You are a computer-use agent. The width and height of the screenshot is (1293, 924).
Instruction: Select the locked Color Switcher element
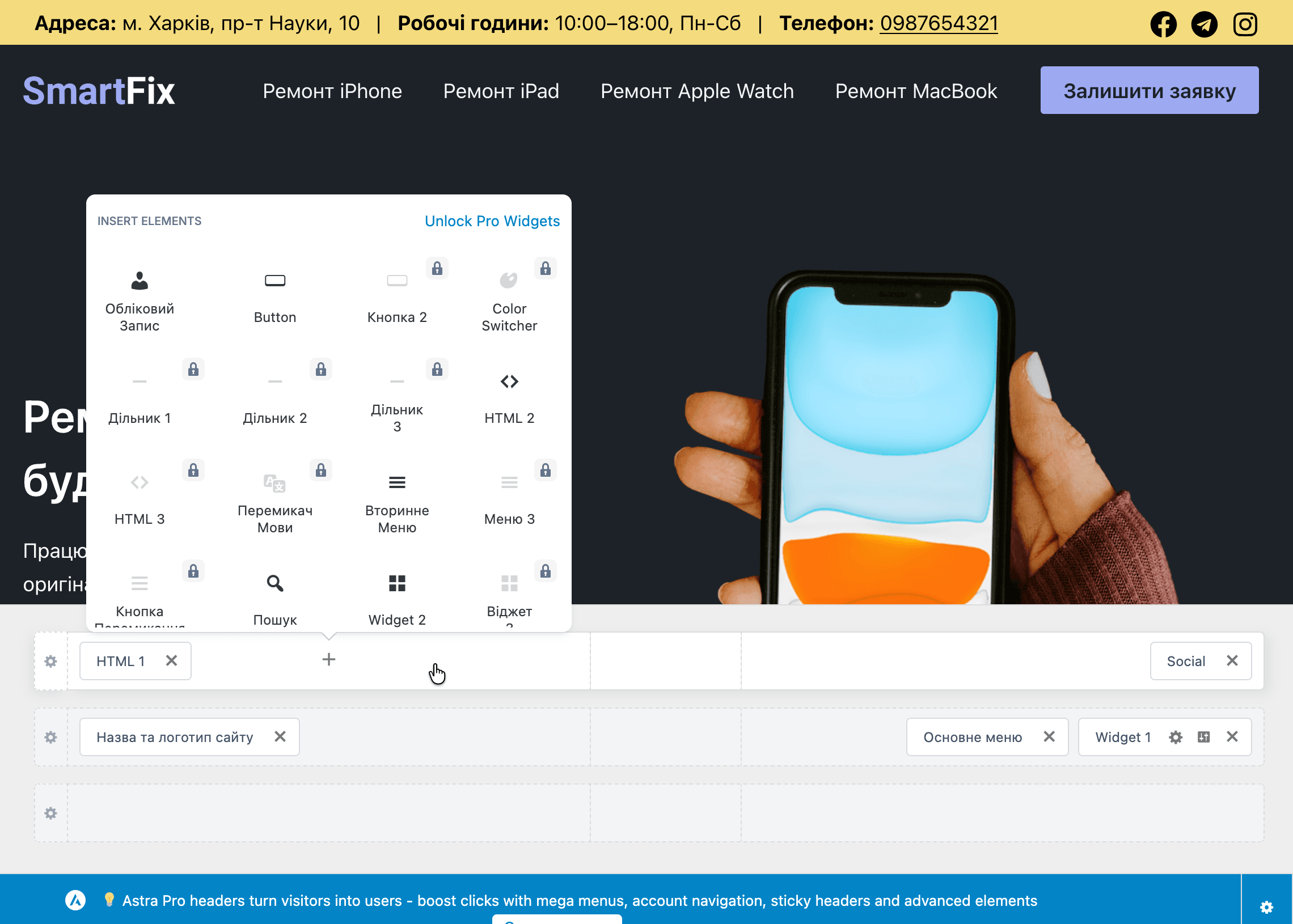click(509, 301)
